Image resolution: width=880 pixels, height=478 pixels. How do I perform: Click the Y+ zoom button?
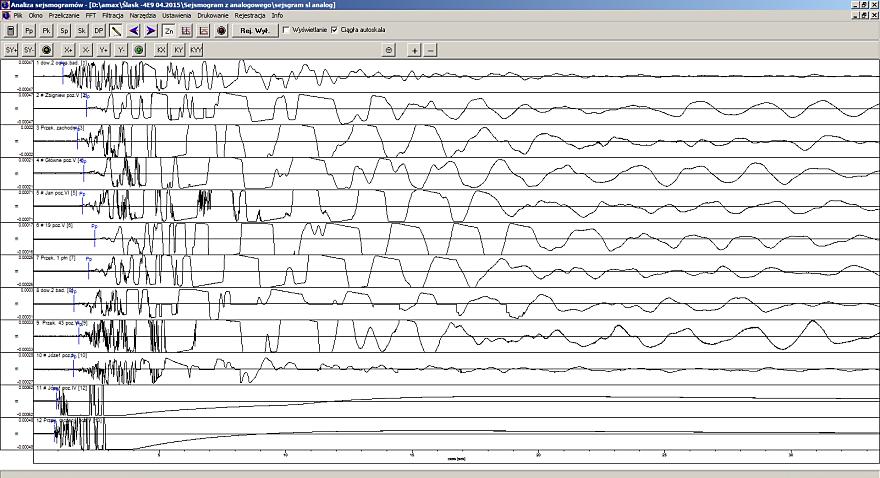tap(103, 50)
